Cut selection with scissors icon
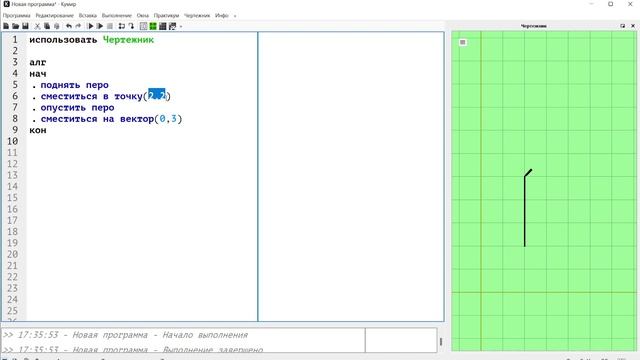The width and height of the screenshot is (640, 360). point(37,26)
